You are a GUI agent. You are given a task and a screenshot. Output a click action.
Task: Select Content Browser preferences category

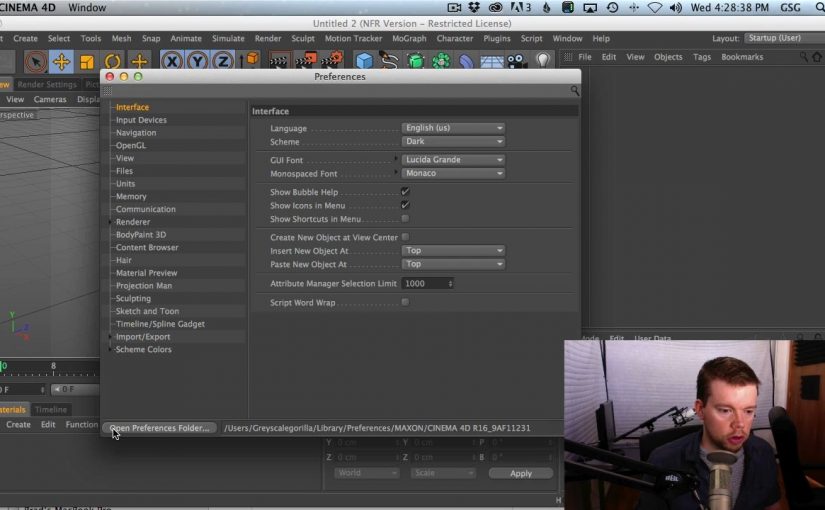coord(147,247)
